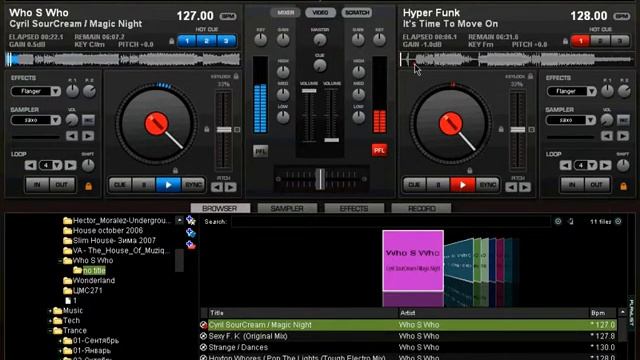The image size is (640, 360).
Task: Select the Who S Who cover art
Action: pos(413,261)
